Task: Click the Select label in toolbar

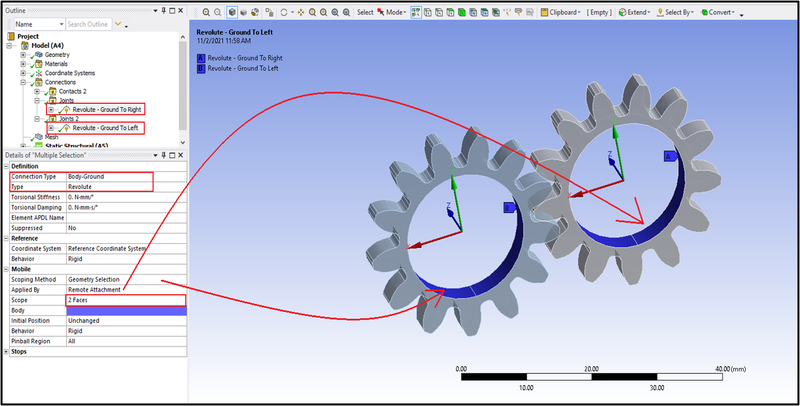Action: click(365, 12)
